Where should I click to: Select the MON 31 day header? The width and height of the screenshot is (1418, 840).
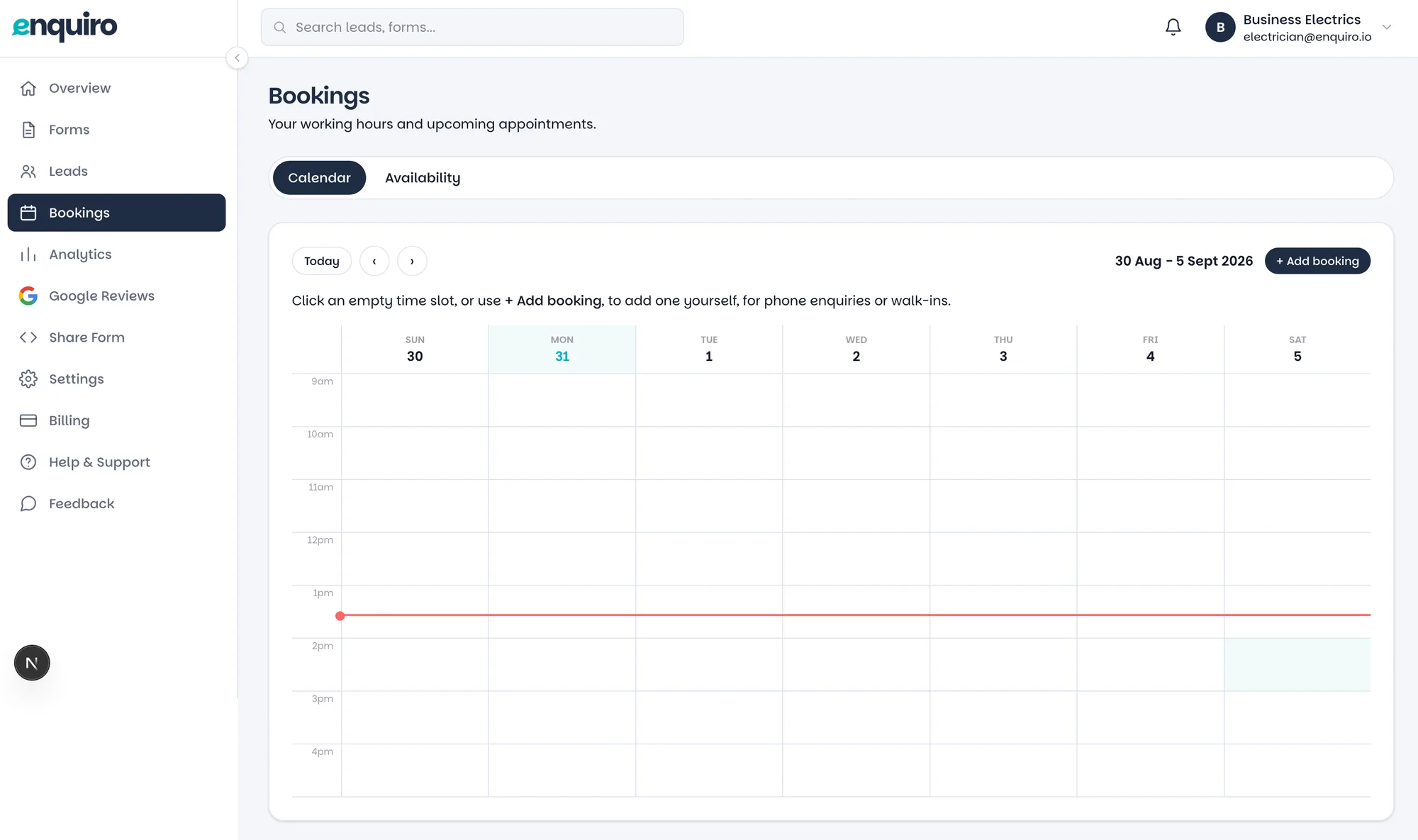(x=562, y=349)
